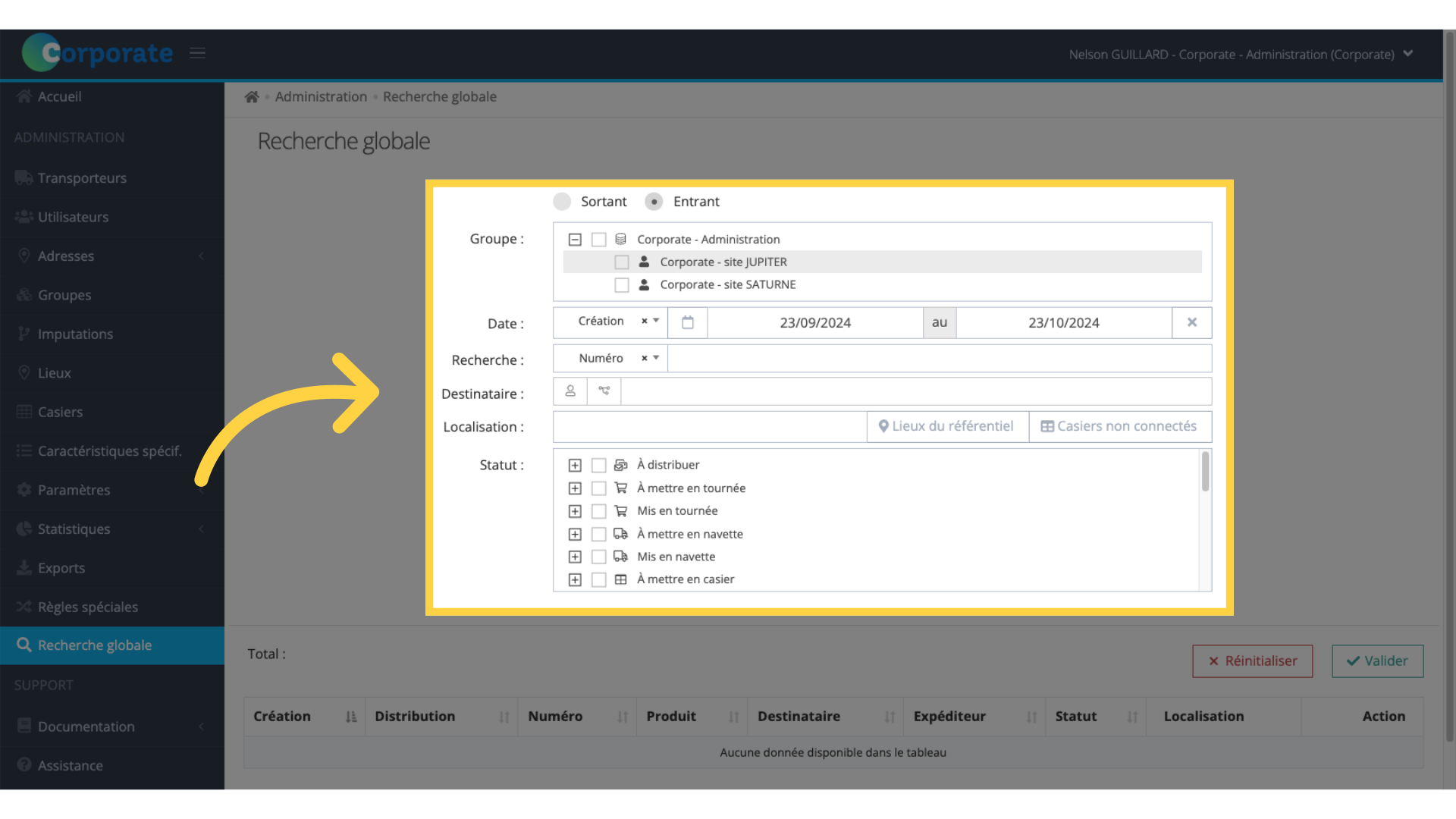This screenshot has width=1456, height=819.
Task: Click the group network icon in Destinataire field
Action: coord(604,391)
